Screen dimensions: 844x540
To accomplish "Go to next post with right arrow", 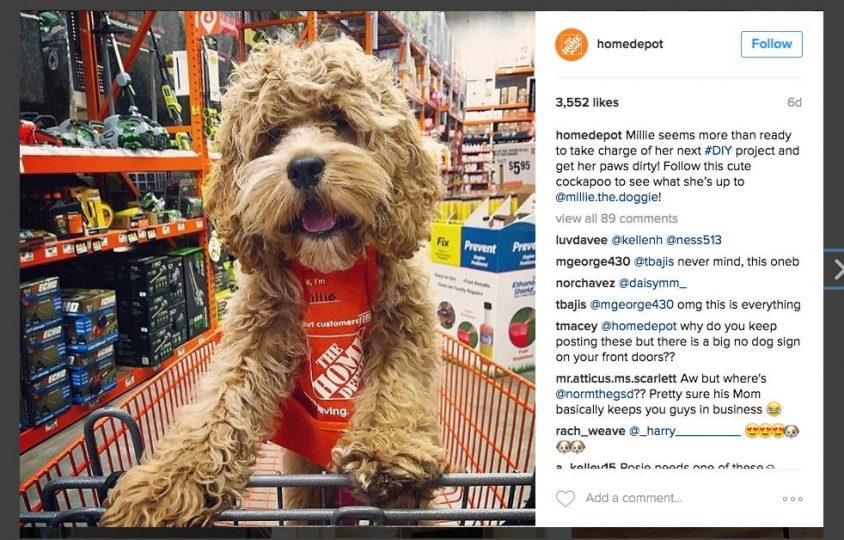I will (x=838, y=269).
